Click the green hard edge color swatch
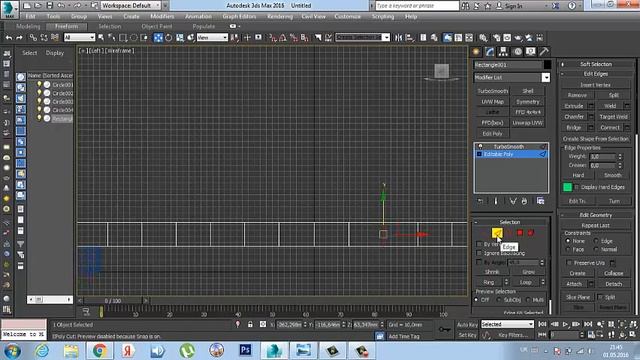Viewport: 640px width, 360px height. (x=567, y=187)
